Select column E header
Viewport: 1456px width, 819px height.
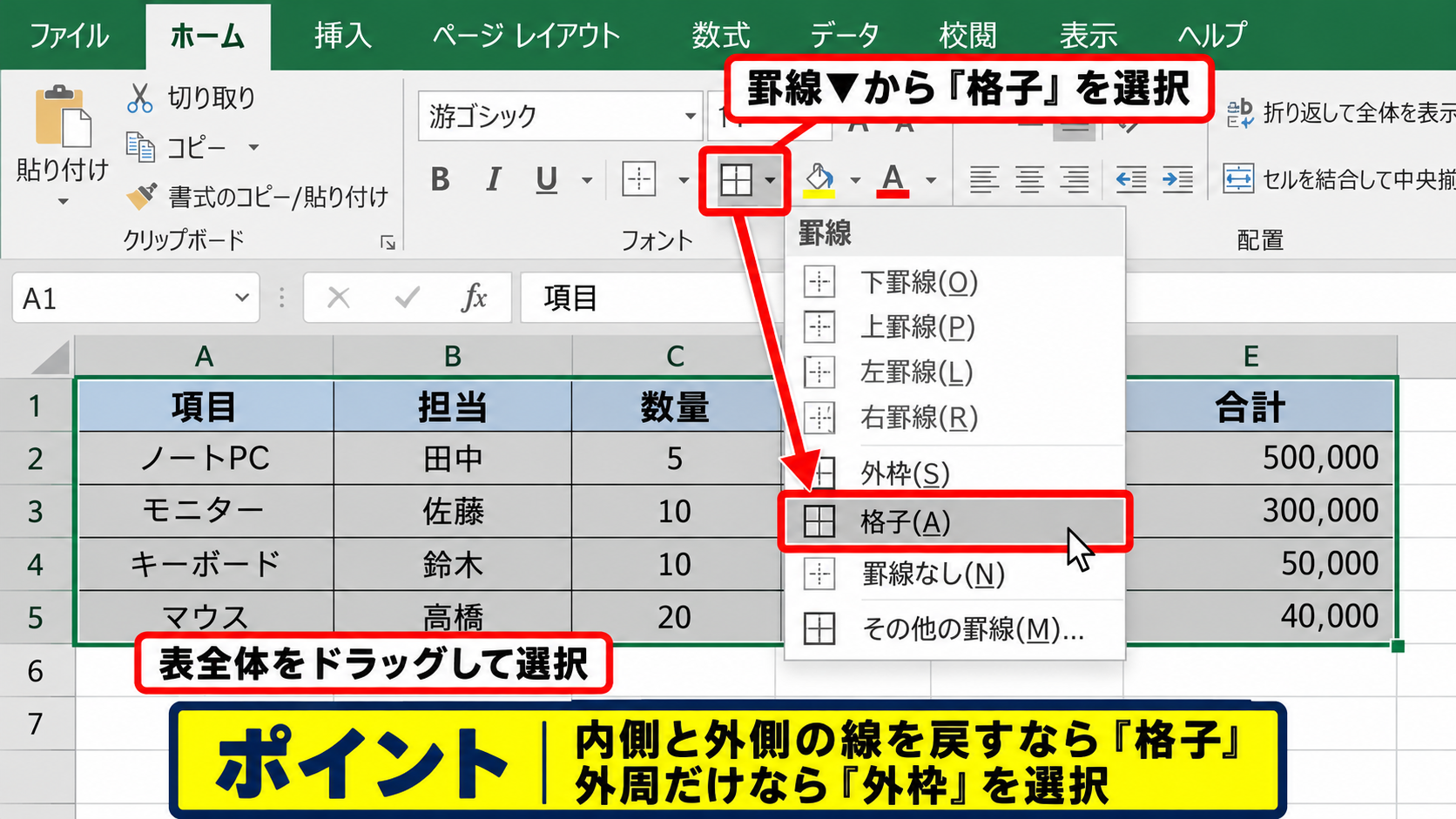[1251, 356]
